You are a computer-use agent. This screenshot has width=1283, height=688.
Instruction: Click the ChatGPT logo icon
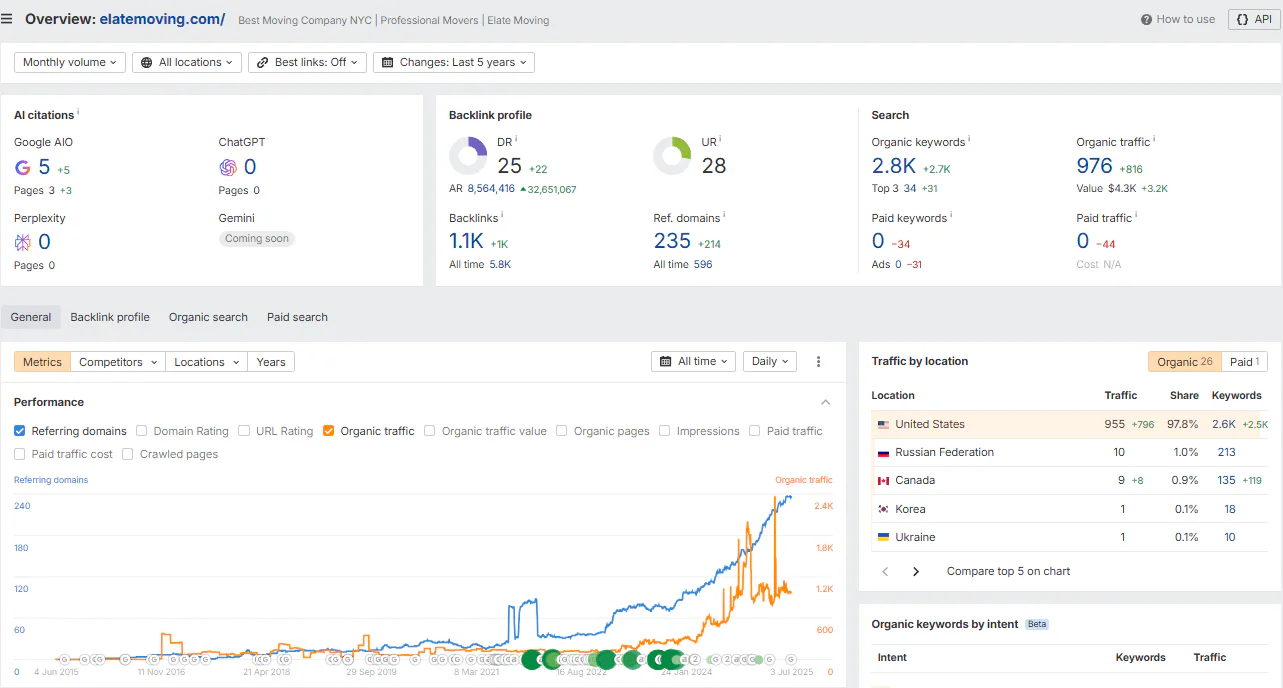(228, 167)
